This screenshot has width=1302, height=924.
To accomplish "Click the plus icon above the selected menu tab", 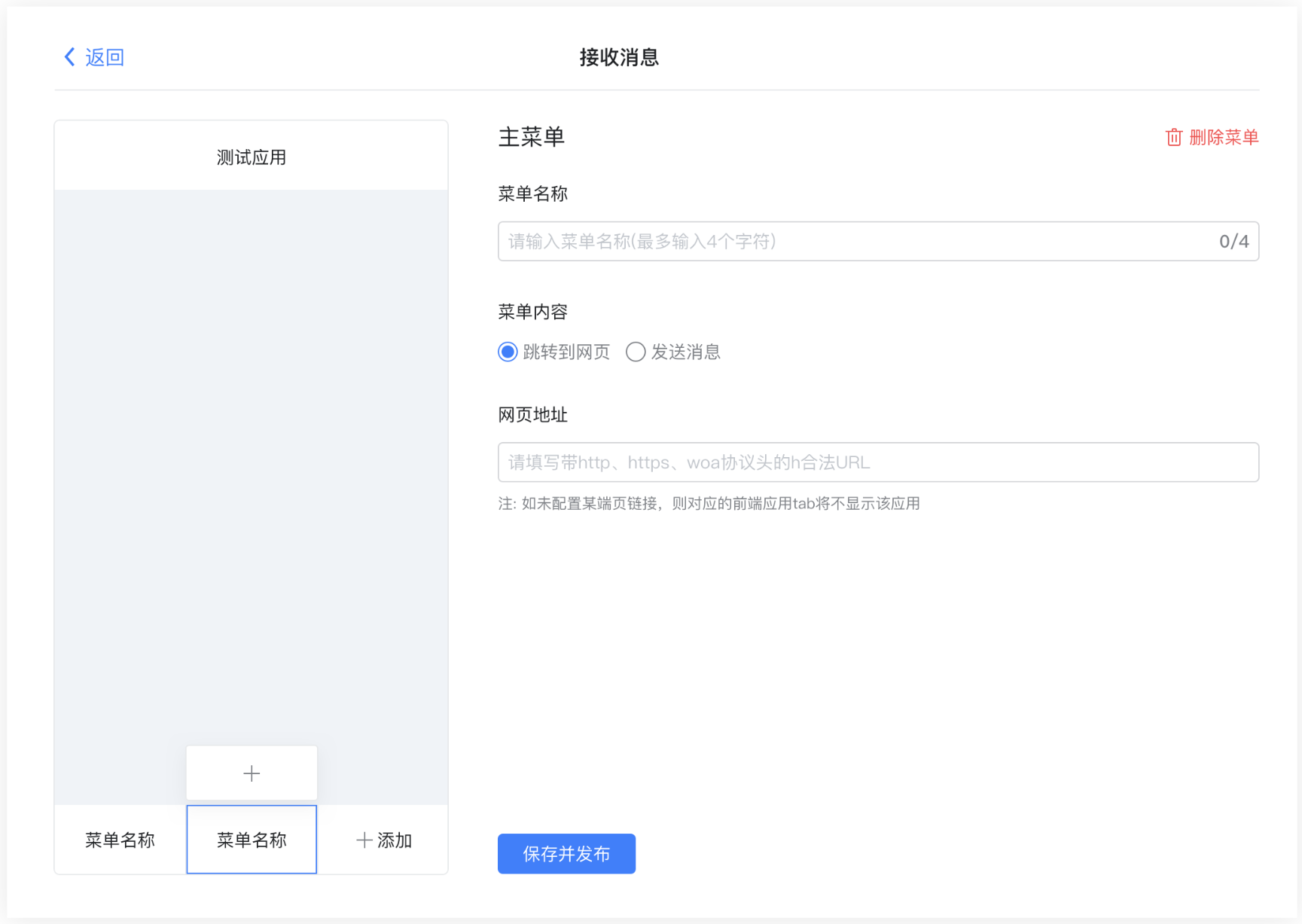I will pyautogui.click(x=251, y=773).
